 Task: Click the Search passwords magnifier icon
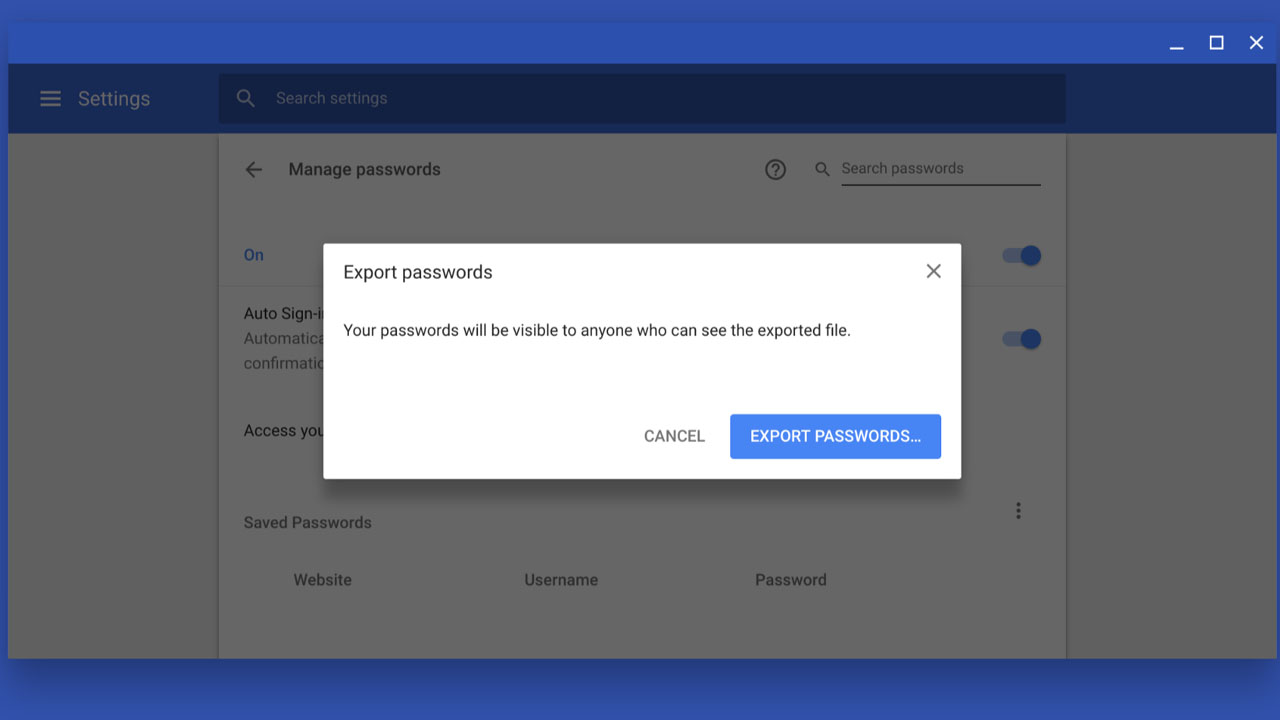(x=822, y=170)
